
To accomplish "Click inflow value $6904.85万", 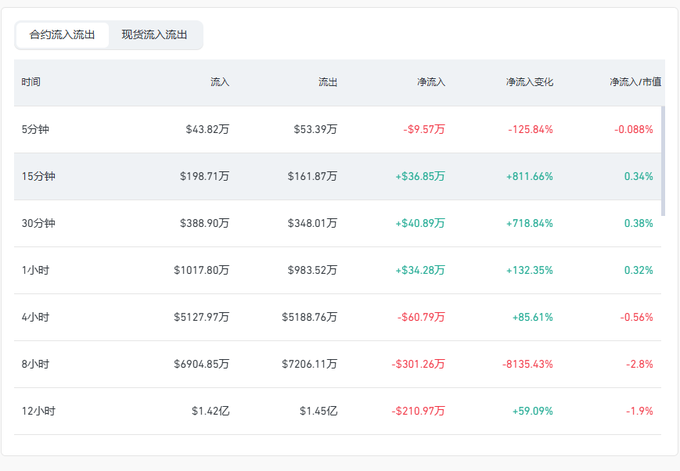I will 201,364.
